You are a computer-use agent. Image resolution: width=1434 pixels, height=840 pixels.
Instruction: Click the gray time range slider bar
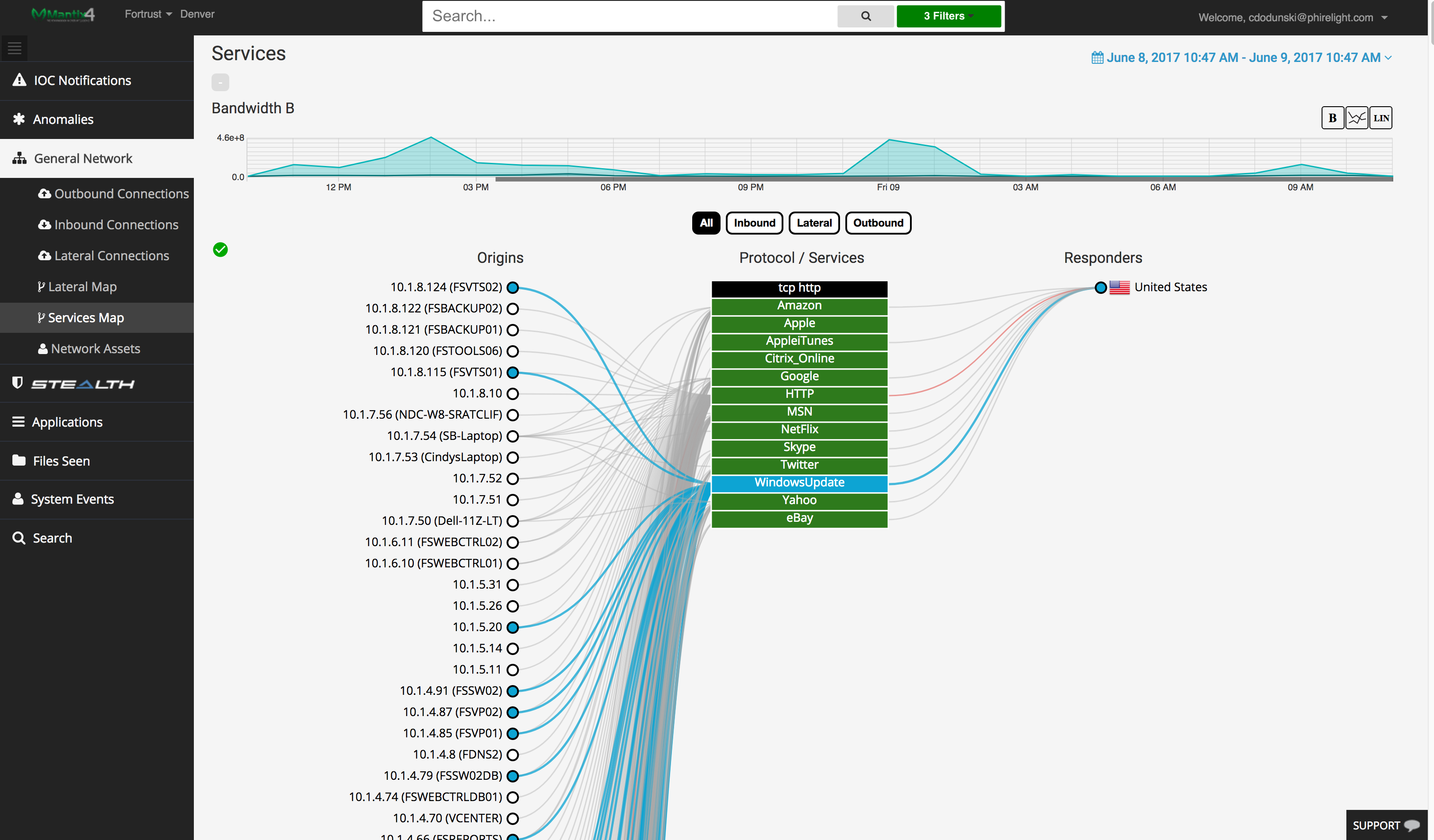944,179
